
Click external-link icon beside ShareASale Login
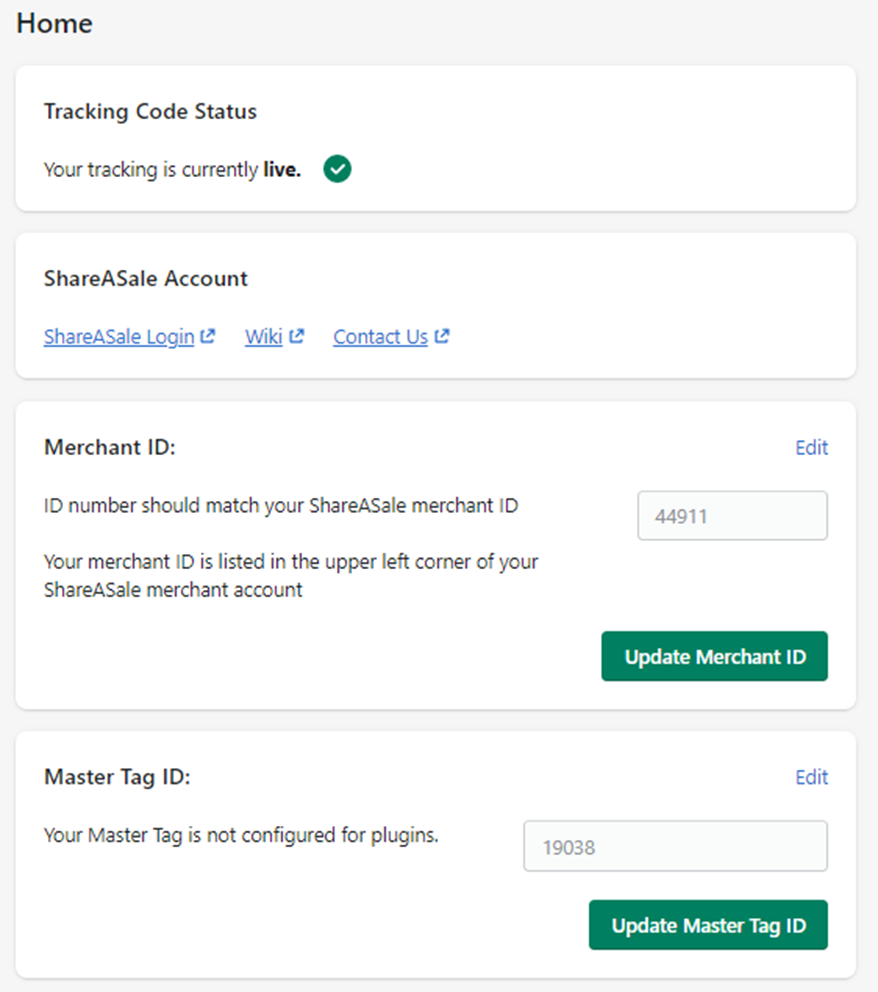207,336
